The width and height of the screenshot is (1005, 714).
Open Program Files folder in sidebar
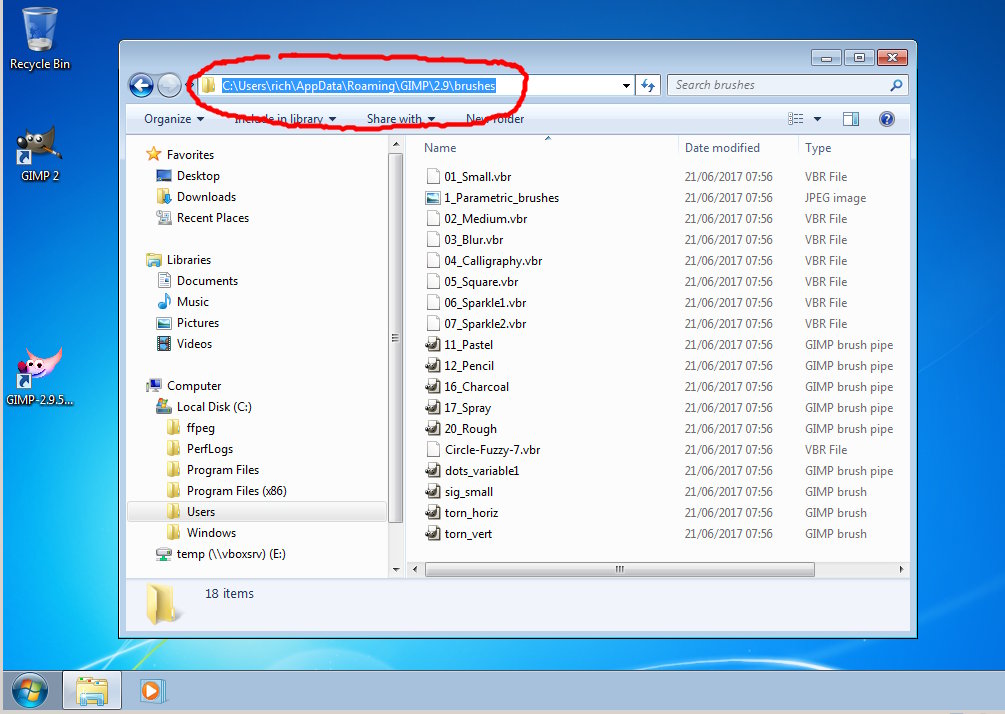point(222,470)
